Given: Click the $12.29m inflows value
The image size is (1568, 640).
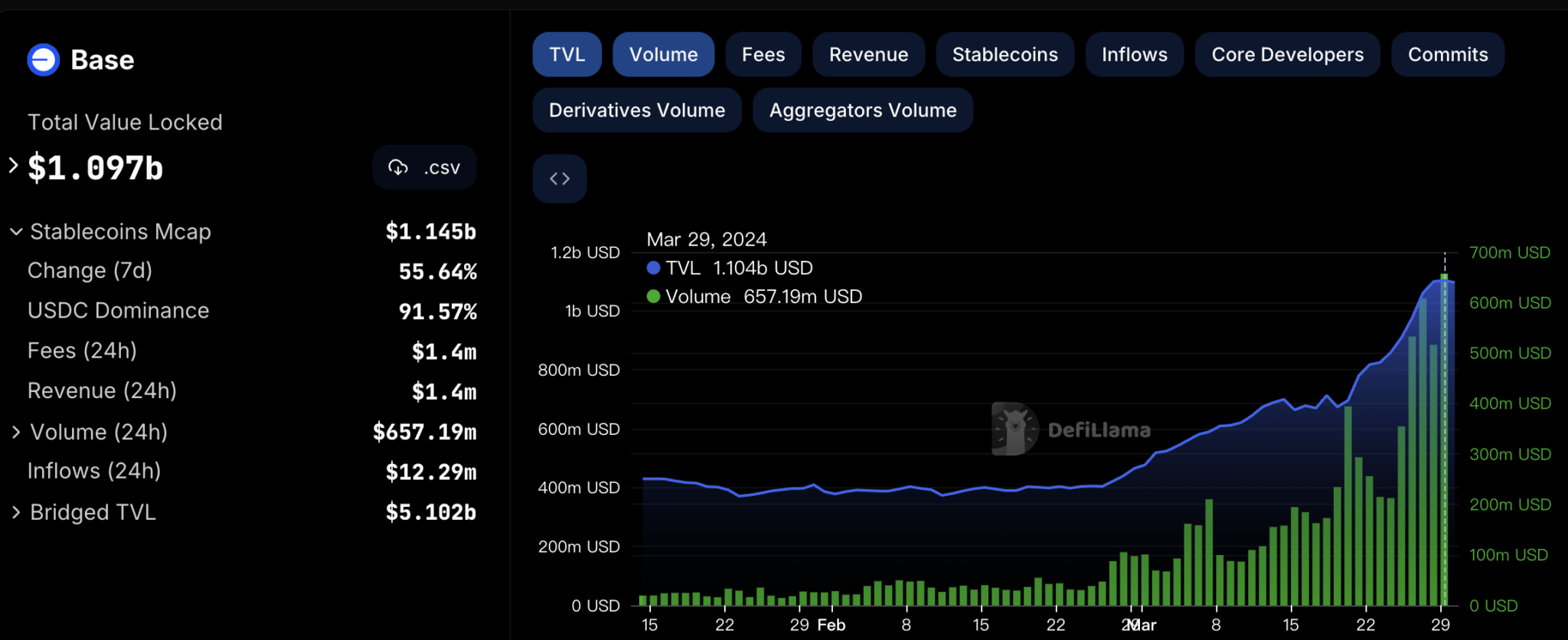Looking at the screenshot, I should (431, 472).
